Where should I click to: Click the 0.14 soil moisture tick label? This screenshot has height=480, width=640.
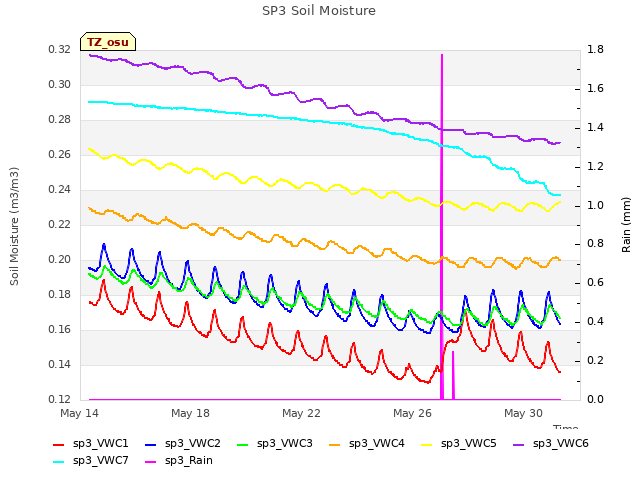point(60,365)
